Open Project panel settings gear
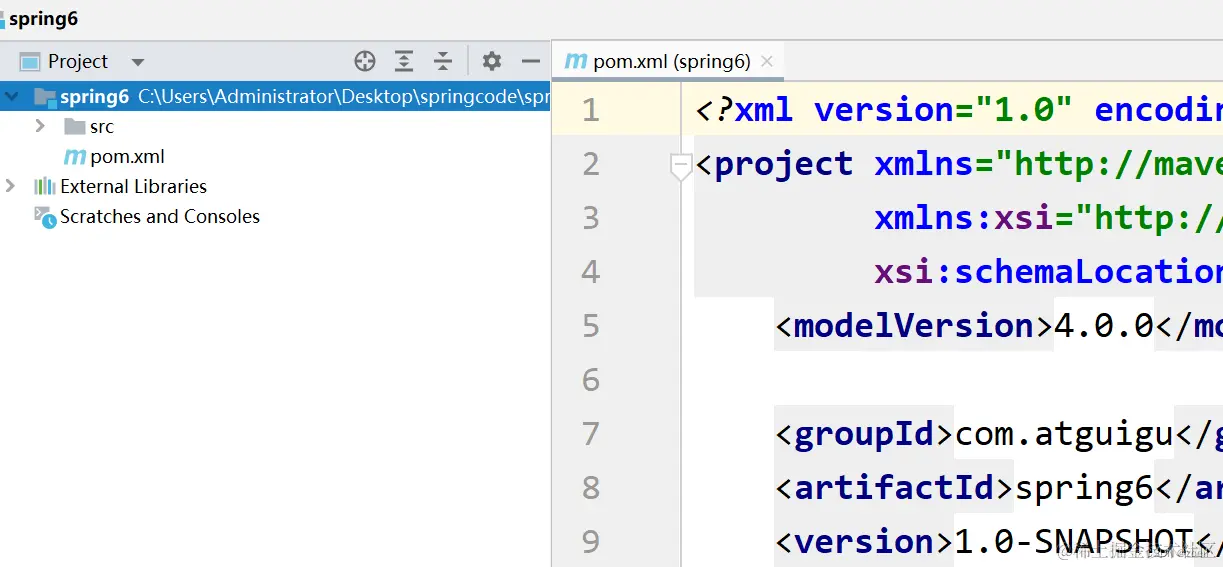The width and height of the screenshot is (1223, 567). point(491,61)
